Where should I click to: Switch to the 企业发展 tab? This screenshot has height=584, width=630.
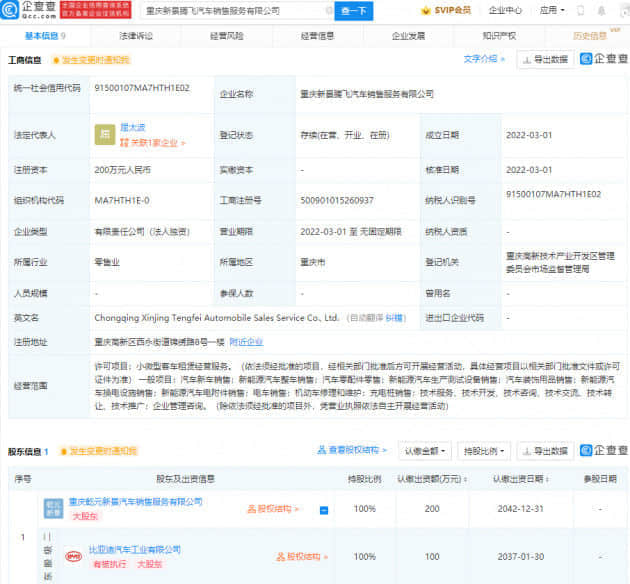tap(408, 36)
